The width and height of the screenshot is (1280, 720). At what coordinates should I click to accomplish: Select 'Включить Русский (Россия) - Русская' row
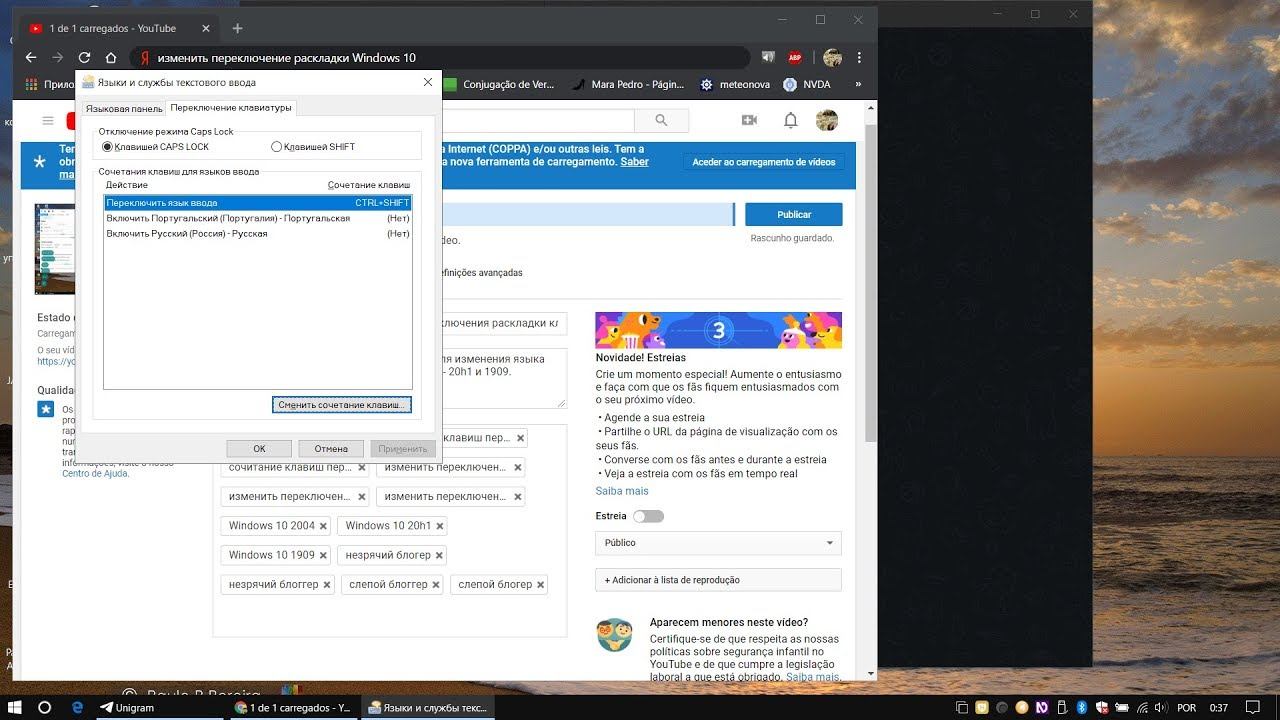(258, 233)
